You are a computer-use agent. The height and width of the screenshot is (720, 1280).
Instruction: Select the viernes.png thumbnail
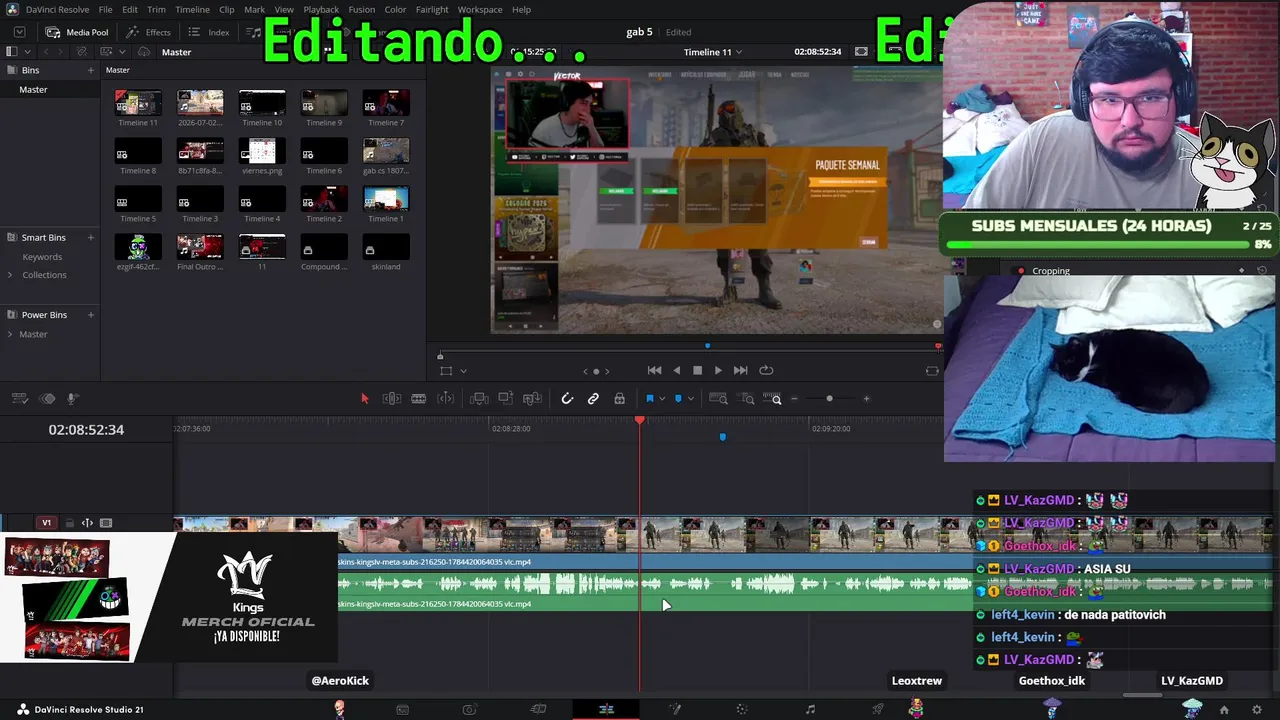262,150
